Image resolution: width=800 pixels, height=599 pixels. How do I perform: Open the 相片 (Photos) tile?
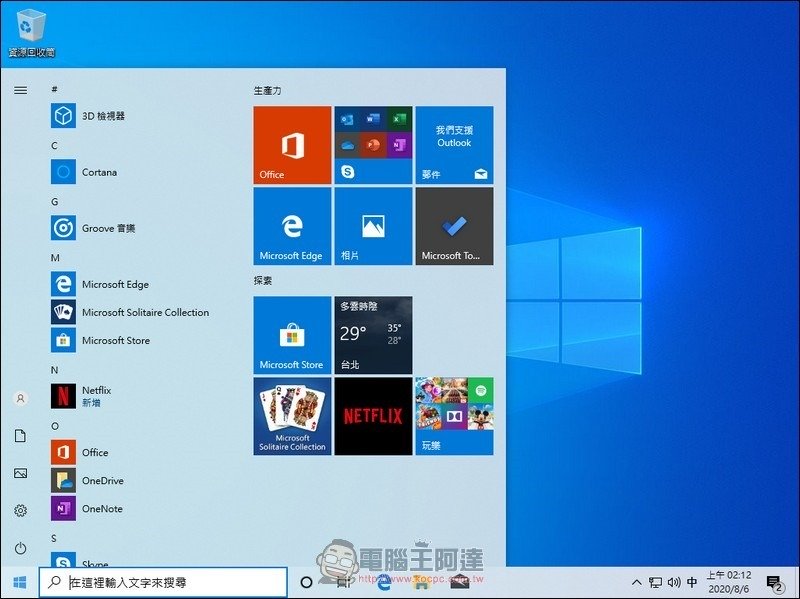click(373, 226)
